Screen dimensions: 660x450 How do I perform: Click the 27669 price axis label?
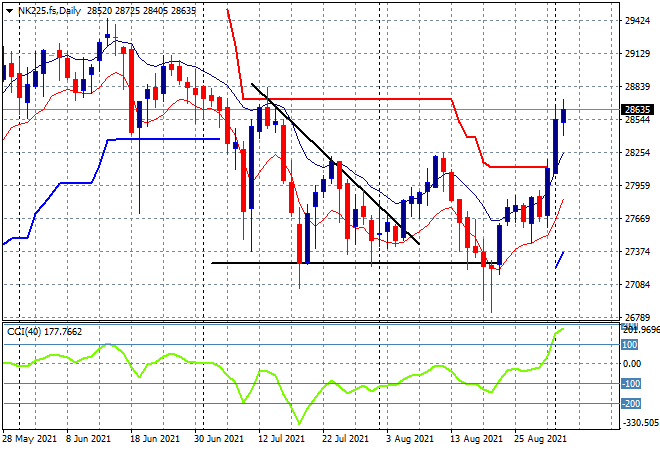pos(637,218)
